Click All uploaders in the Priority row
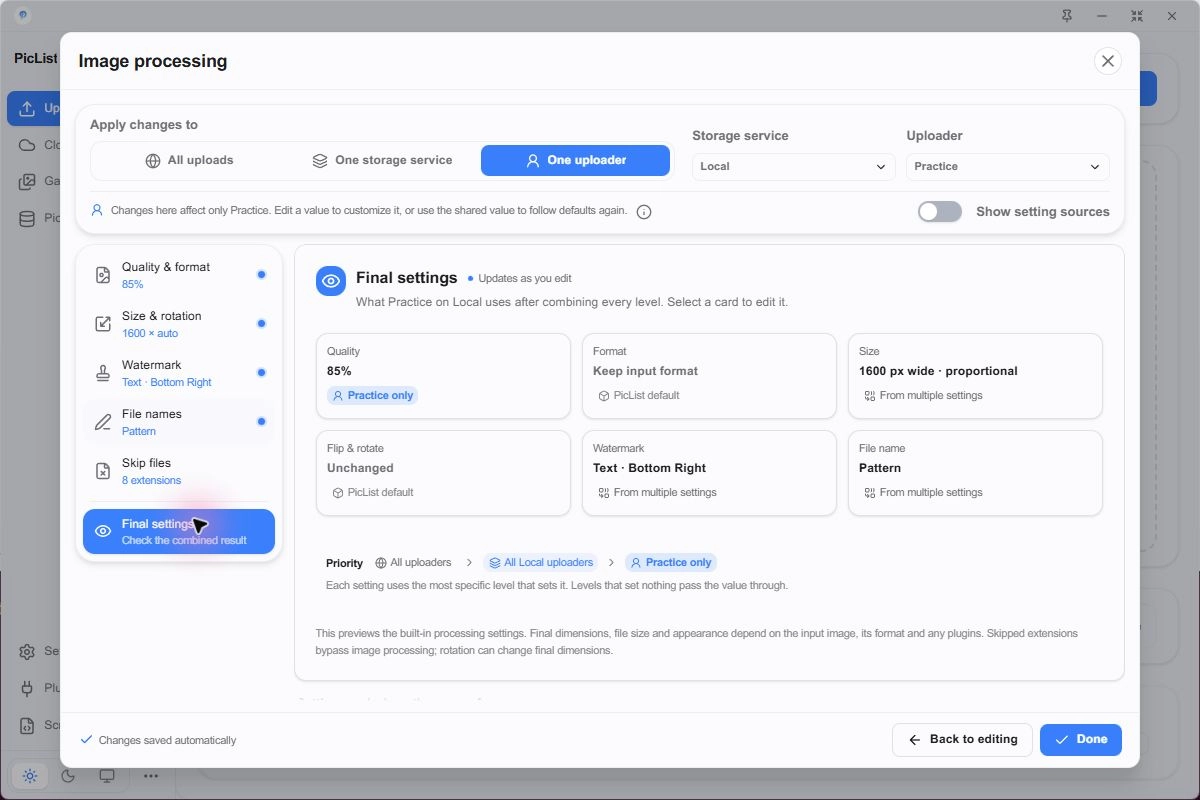The height and width of the screenshot is (800, 1200). click(413, 563)
